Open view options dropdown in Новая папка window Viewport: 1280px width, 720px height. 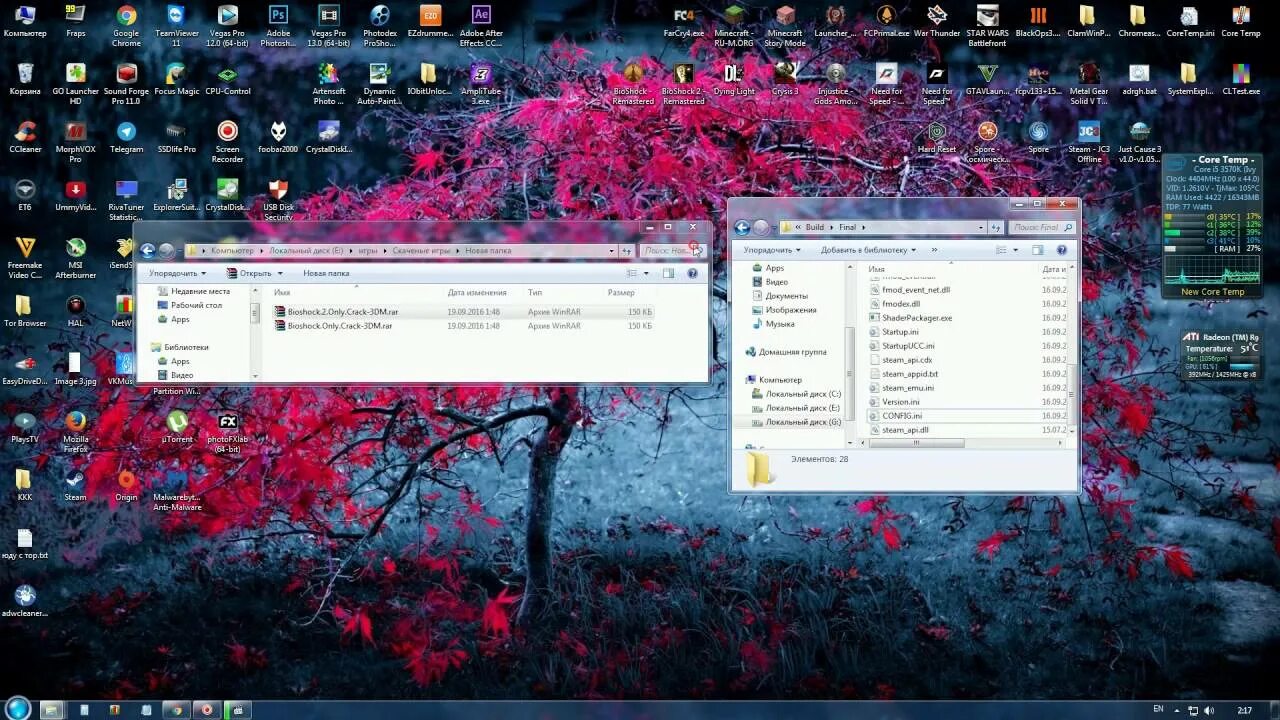tap(646, 273)
